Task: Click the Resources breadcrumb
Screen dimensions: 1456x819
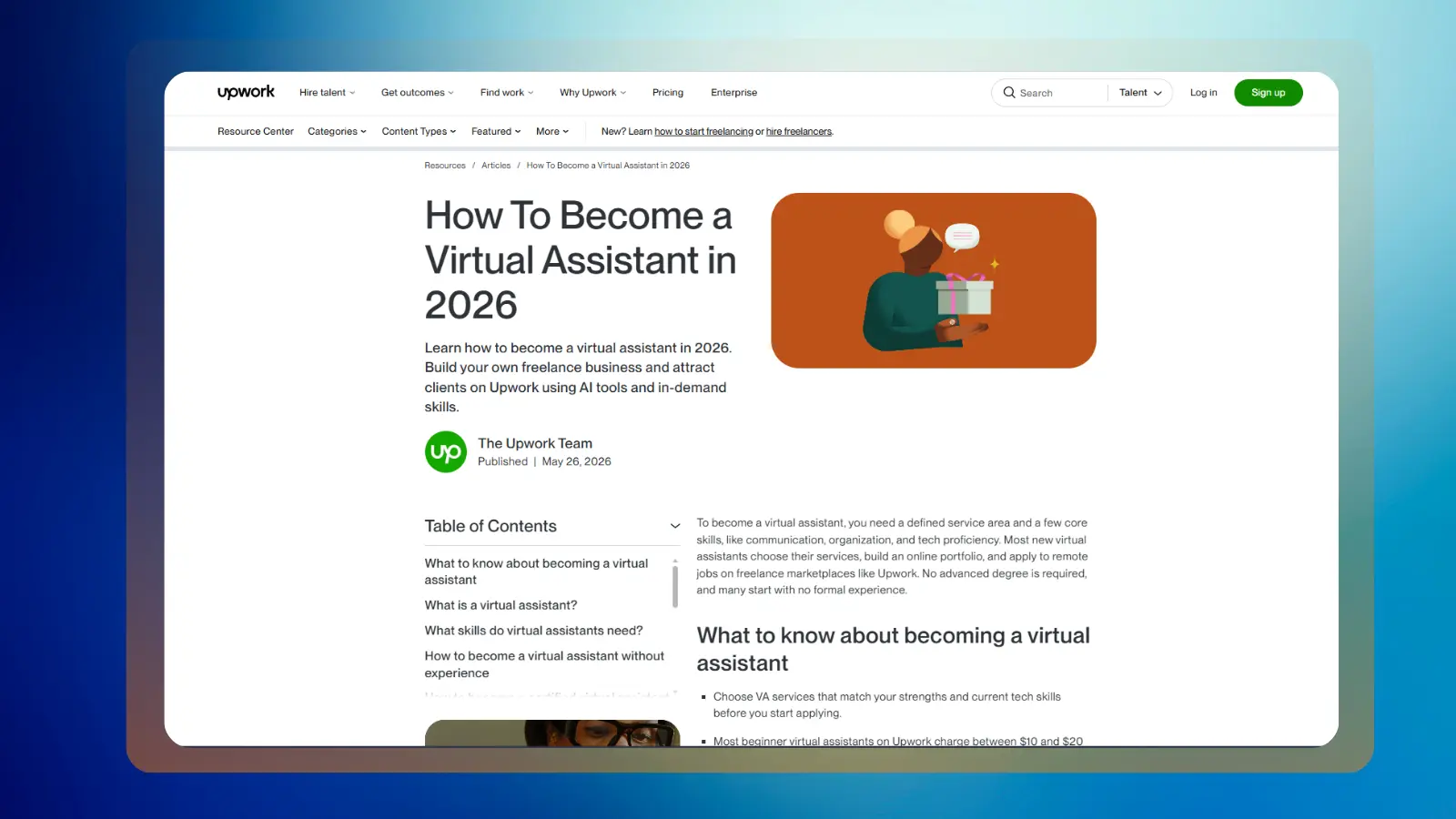Action: (x=445, y=166)
